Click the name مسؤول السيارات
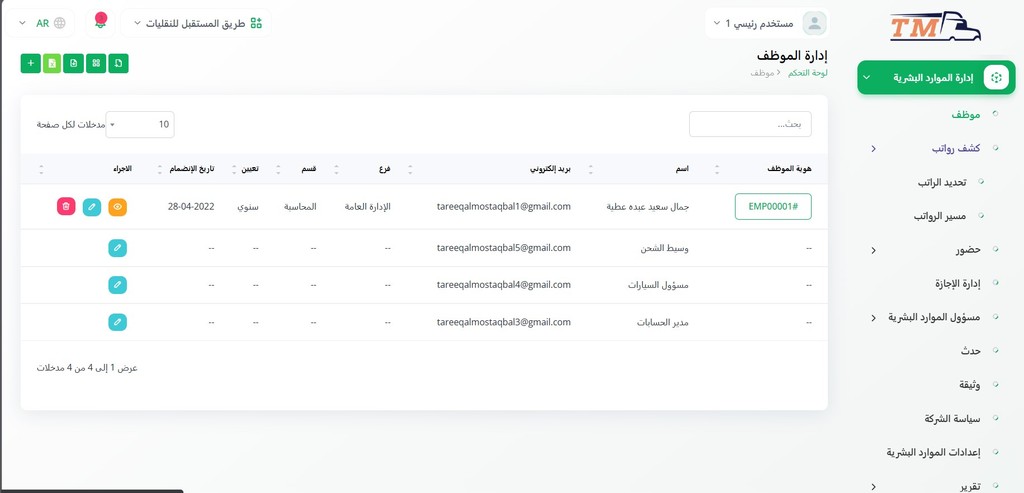 pos(658,286)
